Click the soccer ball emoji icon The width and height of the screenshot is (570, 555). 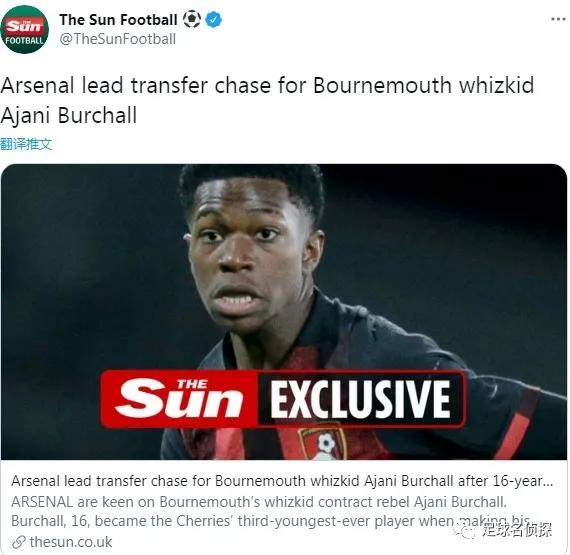click(x=192, y=19)
